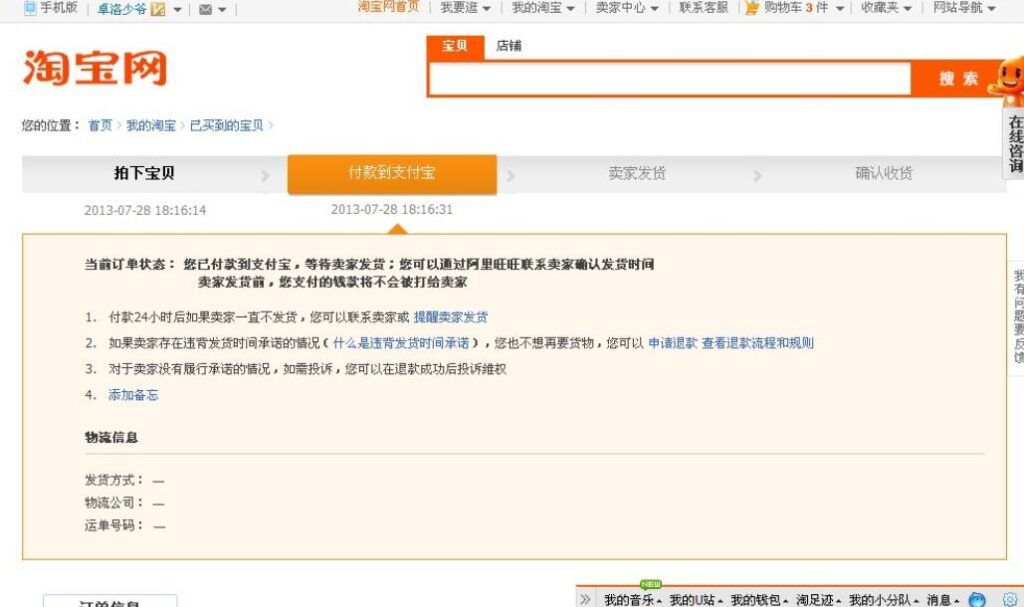Click the VIP badge icon next to username 卓洛少爷
1024x607 pixels.
point(157,9)
